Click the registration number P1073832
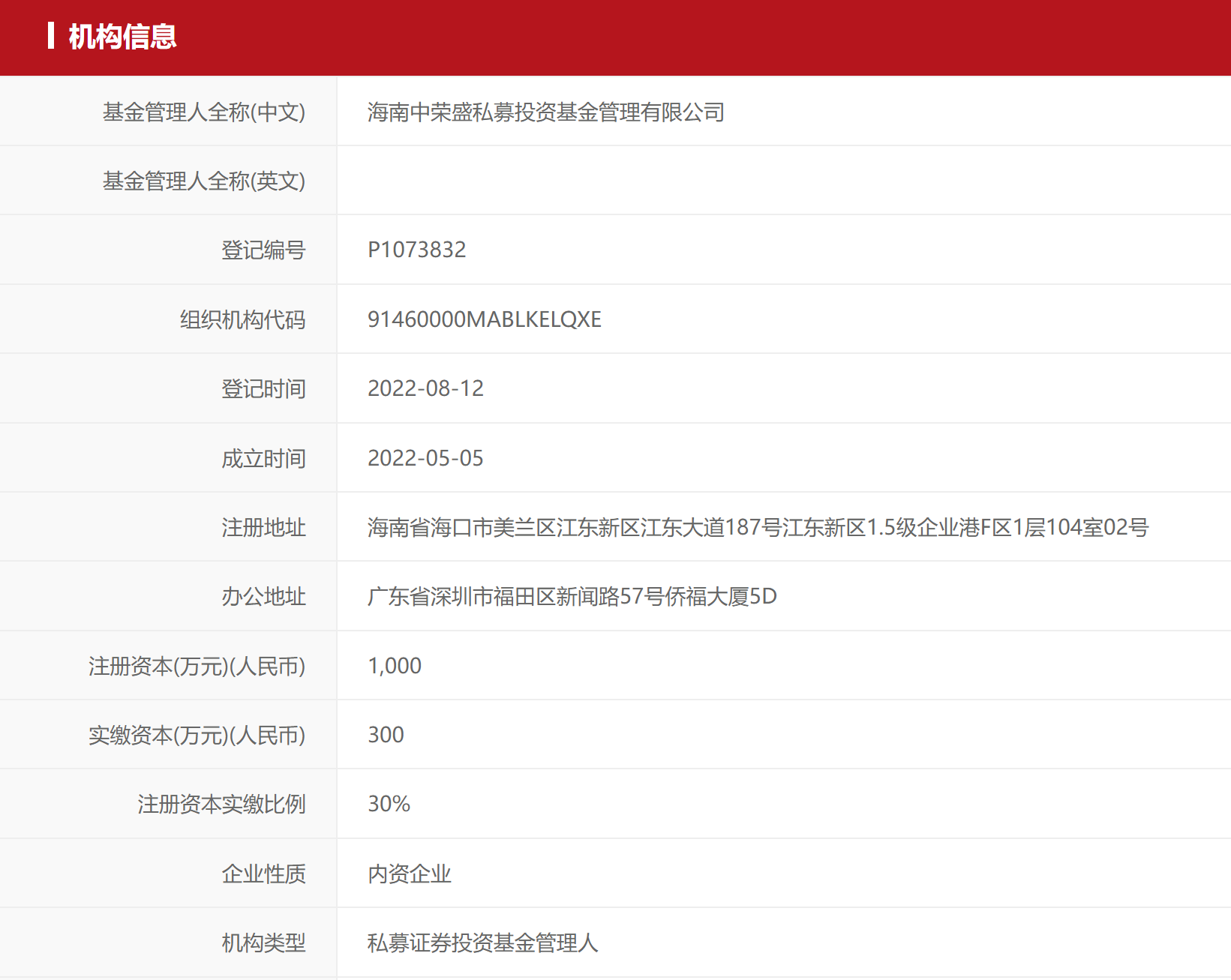This screenshot has width=1231, height=980. pos(416,250)
